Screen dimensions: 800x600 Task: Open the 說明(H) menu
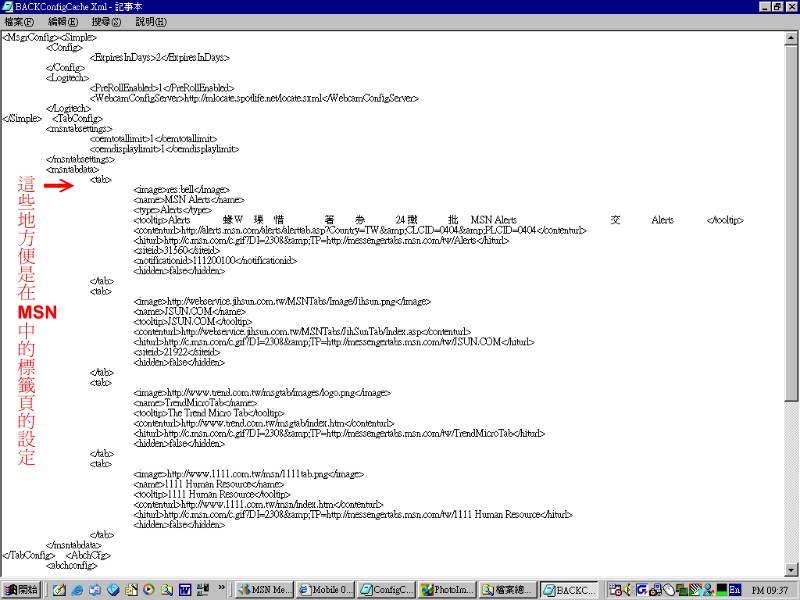click(x=151, y=22)
